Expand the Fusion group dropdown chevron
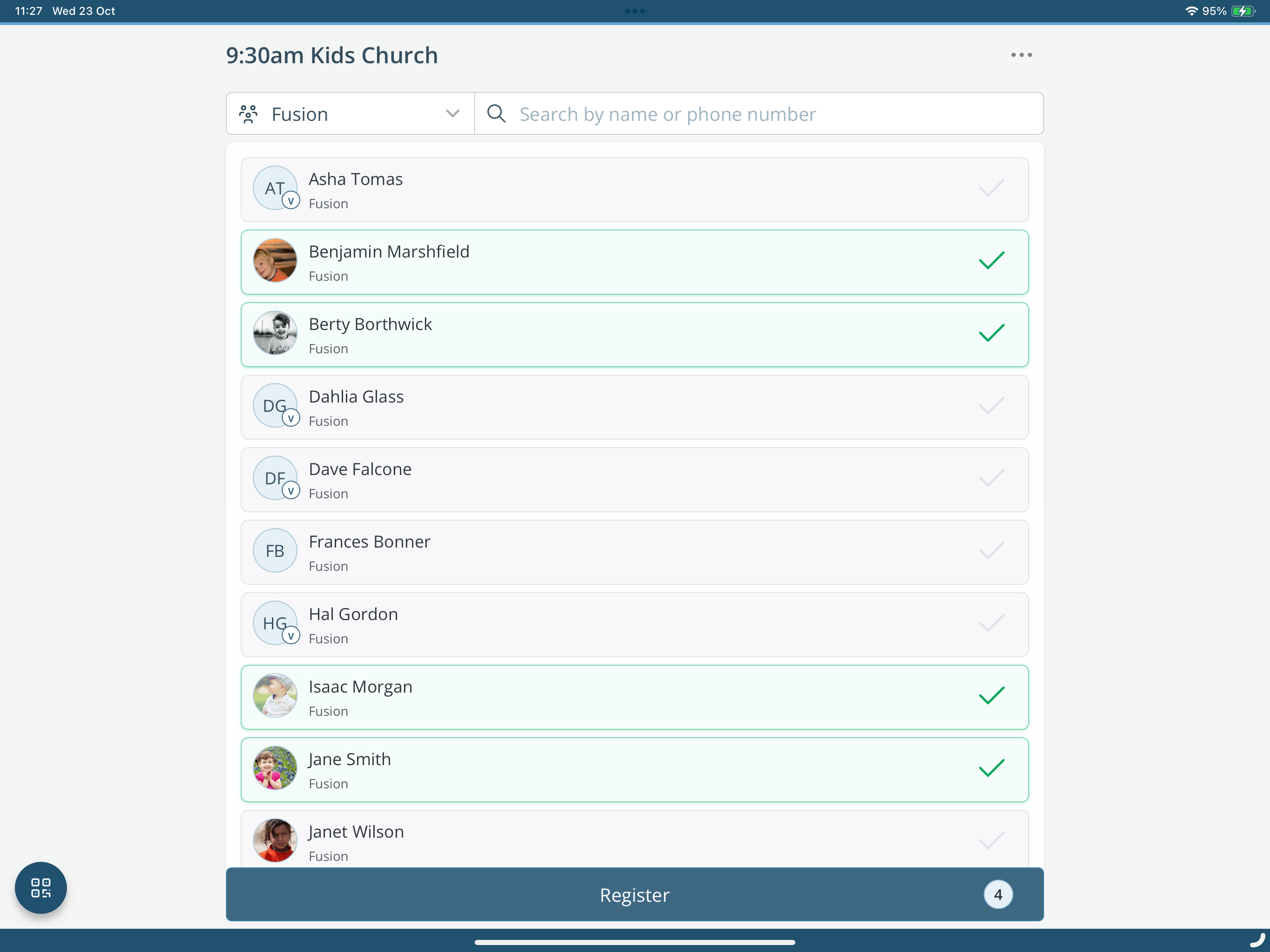This screenshot has height=952, width=1270. pyautogui.click(x=452, y=114)
